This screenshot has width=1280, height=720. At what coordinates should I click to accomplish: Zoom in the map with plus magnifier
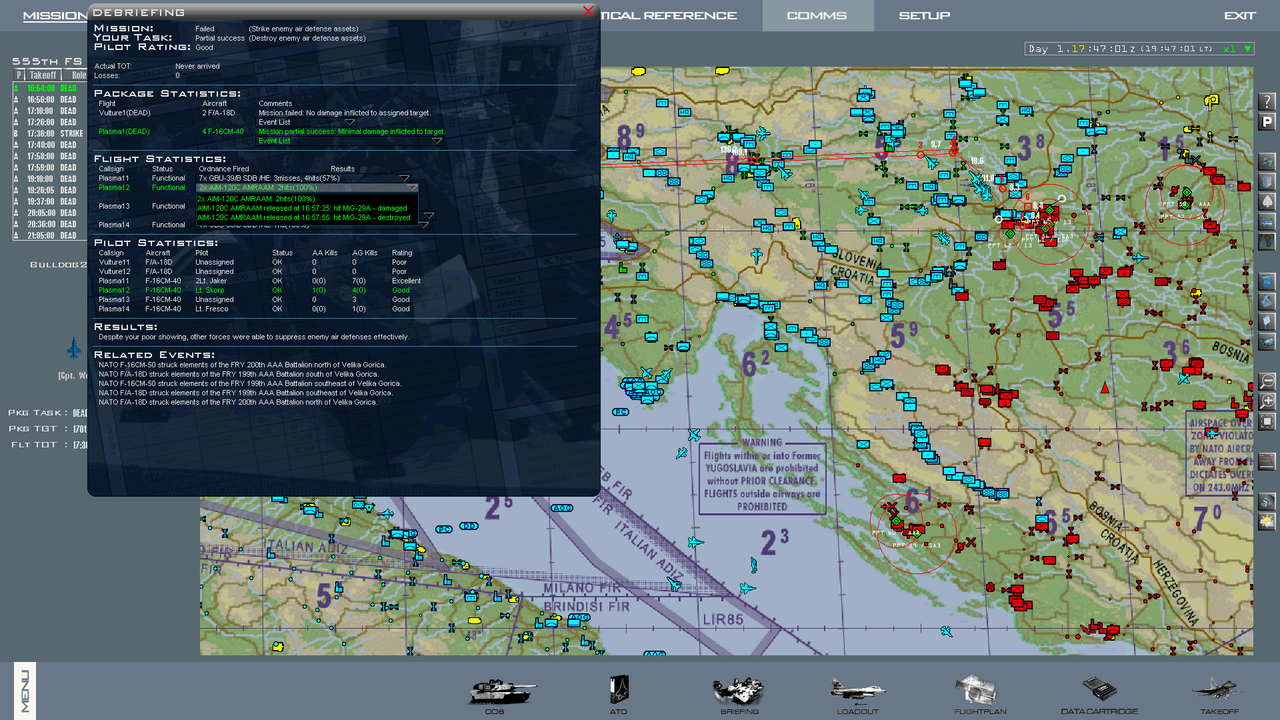click(1267, 402)
